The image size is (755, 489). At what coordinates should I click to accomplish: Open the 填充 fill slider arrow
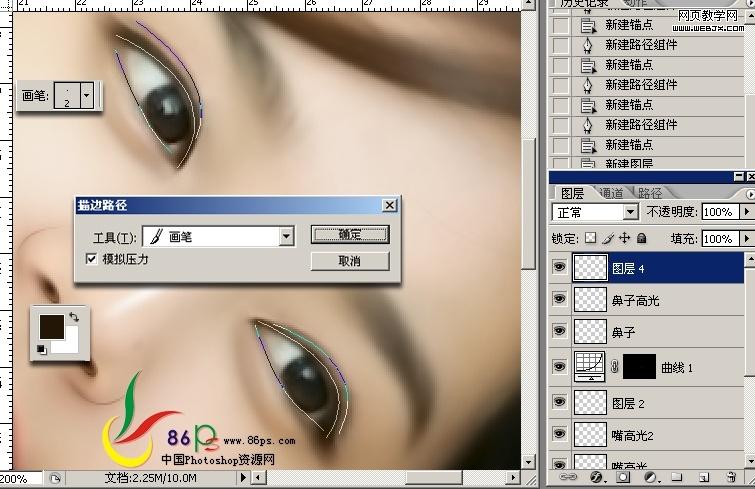pyautogui.click(x=746, y=238)
